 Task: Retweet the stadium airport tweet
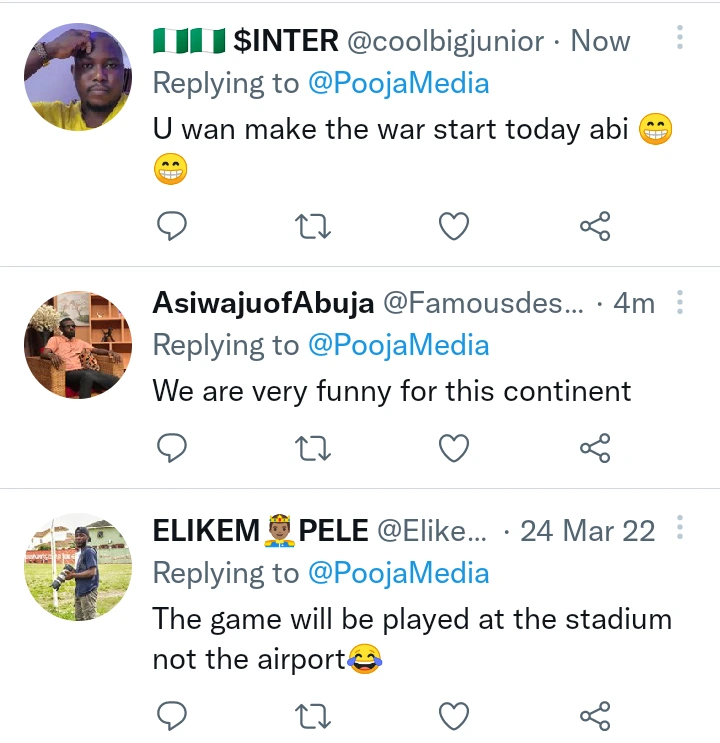pyautogui.click(x=314, y=715)
